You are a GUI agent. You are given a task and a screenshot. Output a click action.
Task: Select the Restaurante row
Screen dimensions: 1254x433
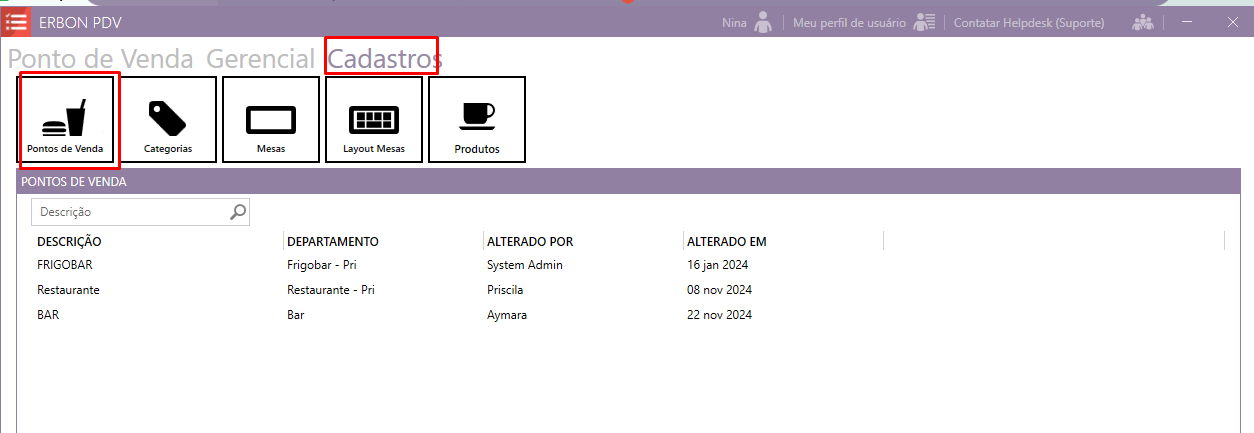(x=68, y=290)
